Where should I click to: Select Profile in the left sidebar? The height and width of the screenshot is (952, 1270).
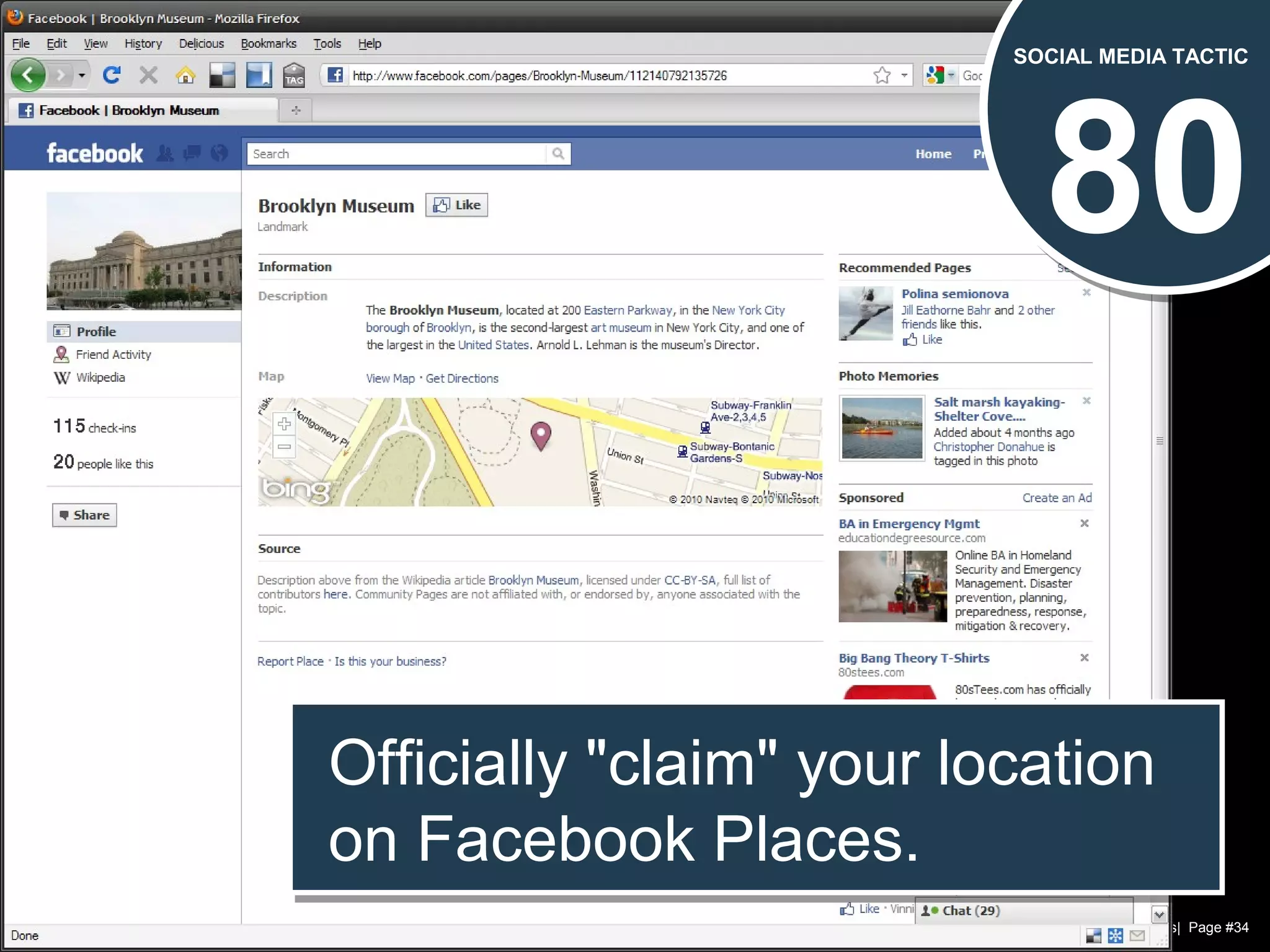[x=144, y=332]
